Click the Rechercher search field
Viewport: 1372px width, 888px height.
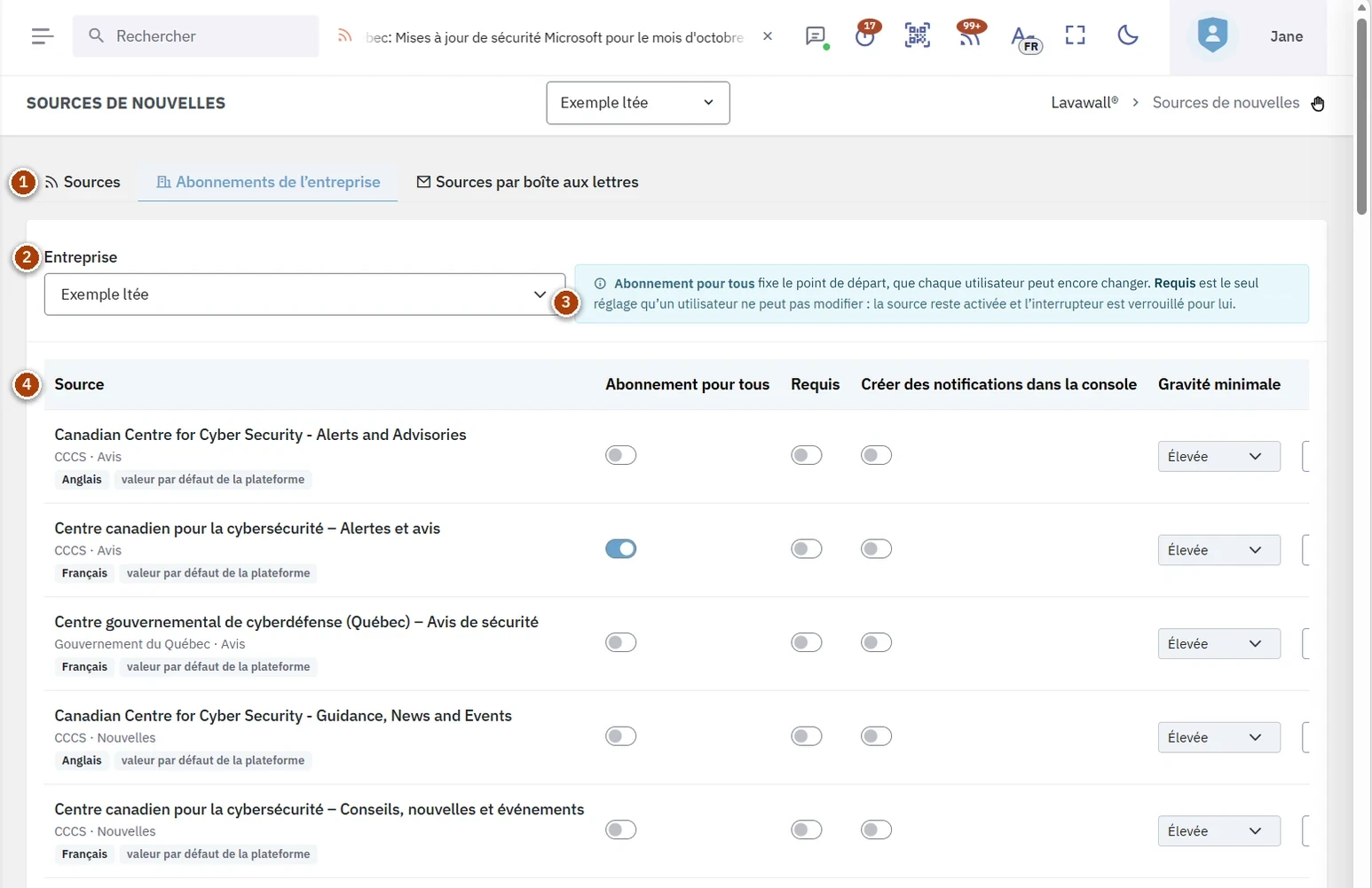click(x=196, y=36)
